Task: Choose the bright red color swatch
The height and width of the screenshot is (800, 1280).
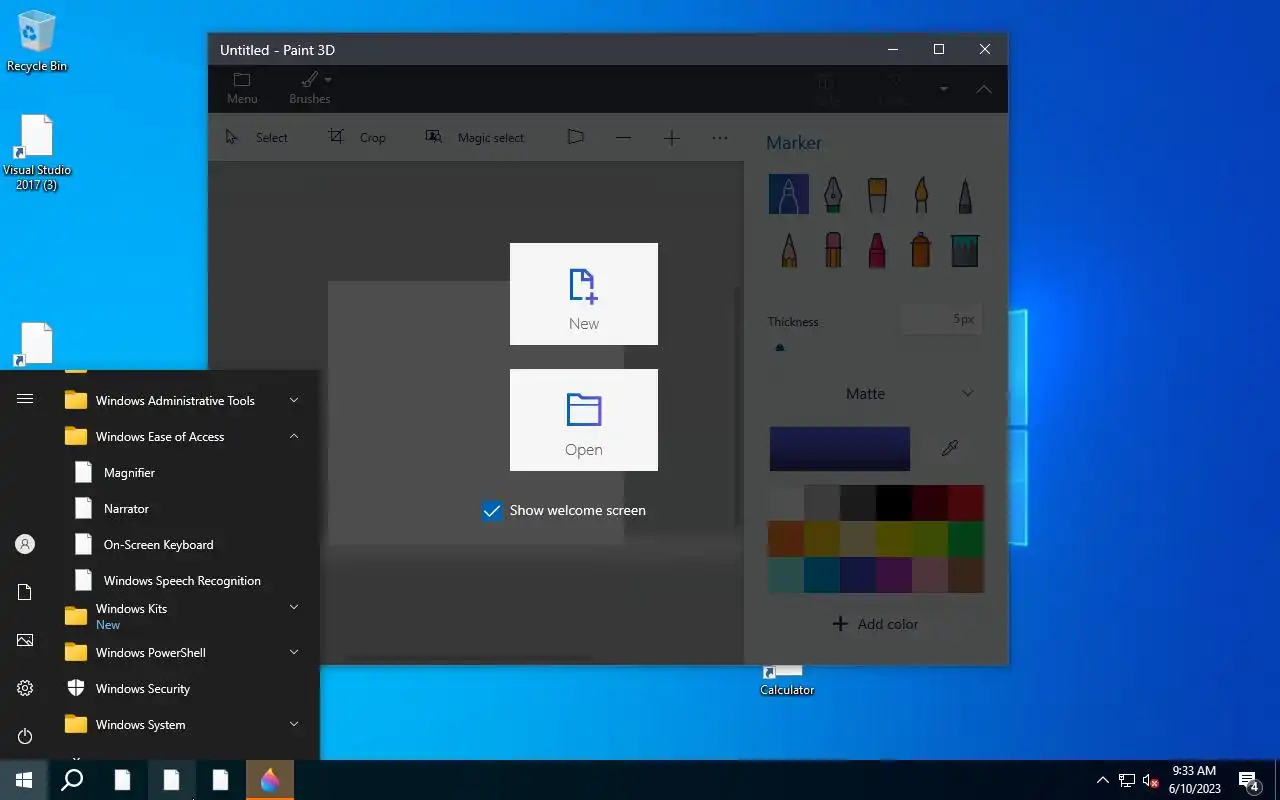Action: pyautogui.click(x=966, y=503)
